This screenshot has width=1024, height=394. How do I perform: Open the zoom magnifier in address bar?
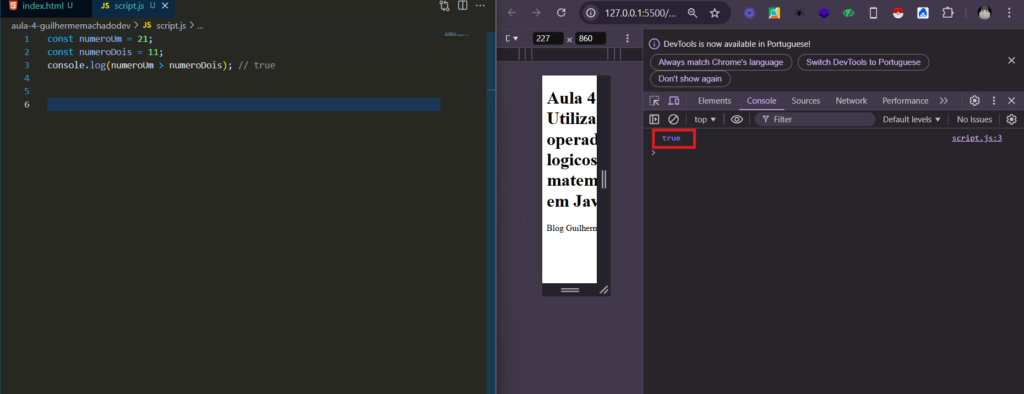pyautogui.click(x=692, y=12)
